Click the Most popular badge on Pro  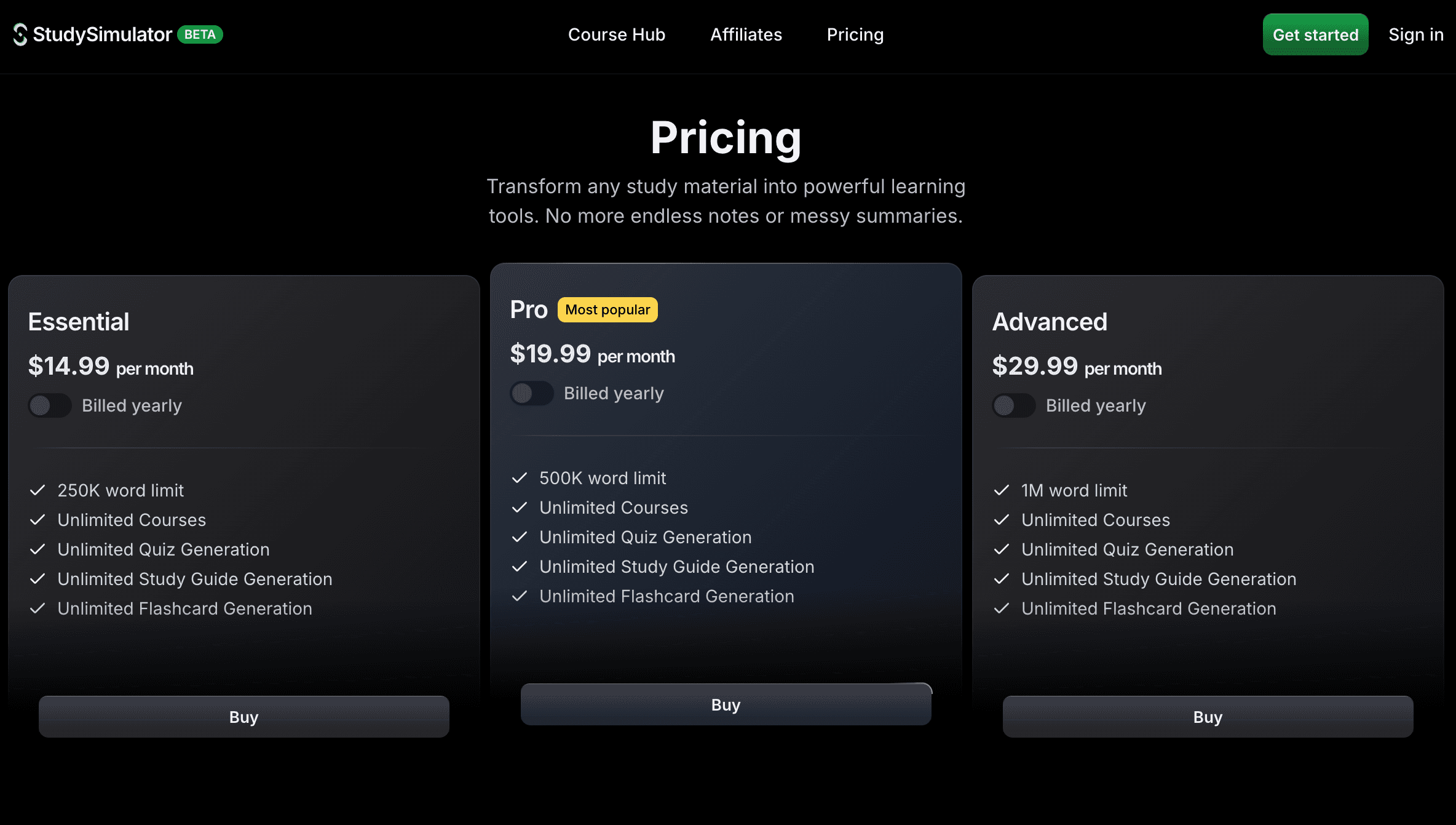[x=607, y=309]
